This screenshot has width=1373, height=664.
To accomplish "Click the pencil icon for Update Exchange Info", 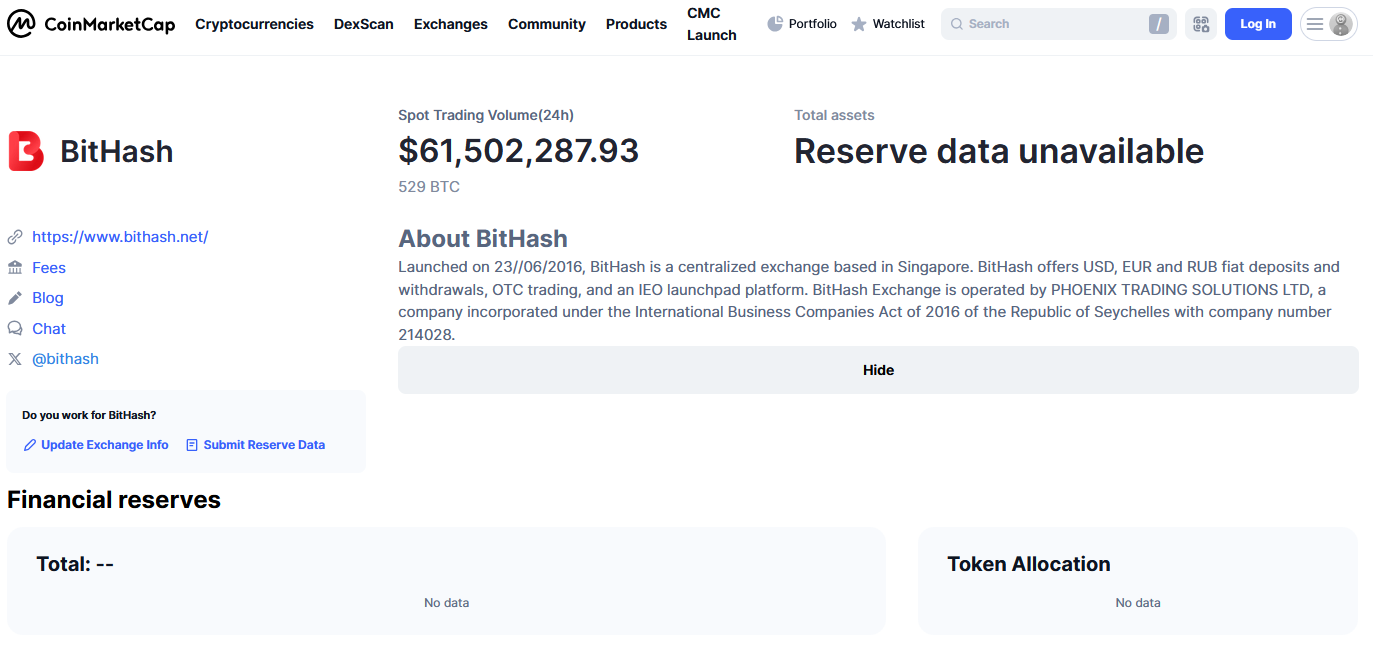I will (x=30, y=445).
